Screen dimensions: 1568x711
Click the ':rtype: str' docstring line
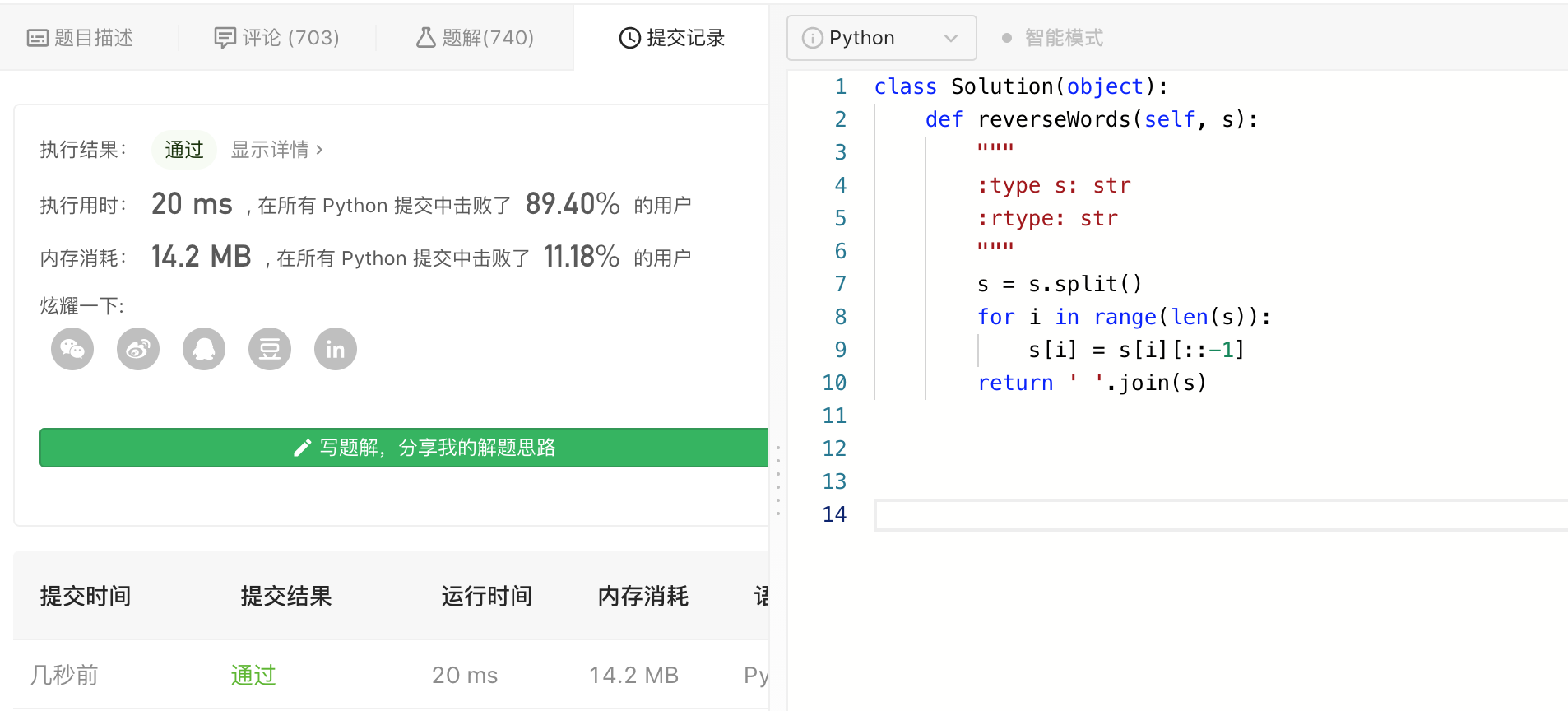1047,218
